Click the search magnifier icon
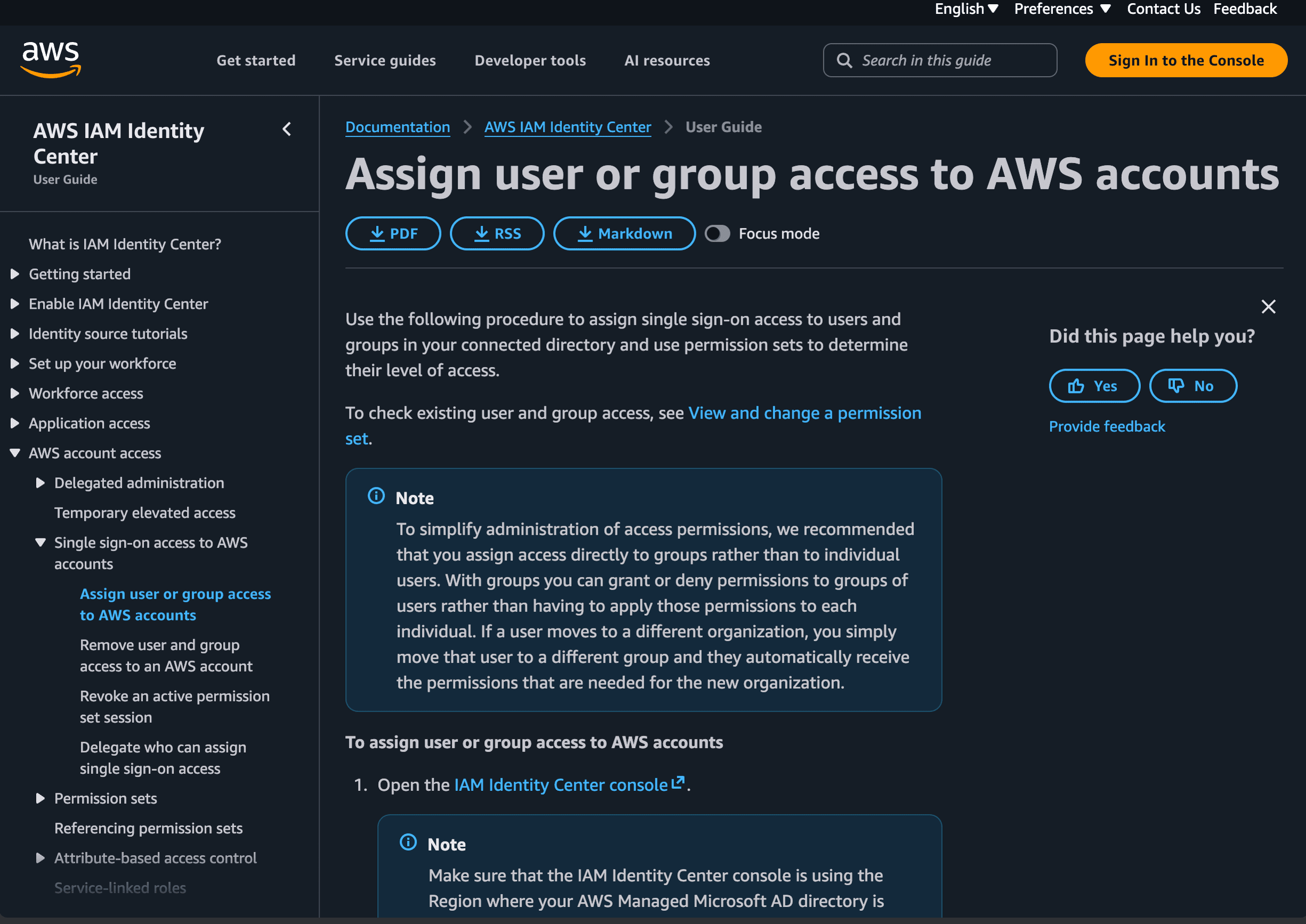Screen dimensions: 1306x924 click(844, 60)
